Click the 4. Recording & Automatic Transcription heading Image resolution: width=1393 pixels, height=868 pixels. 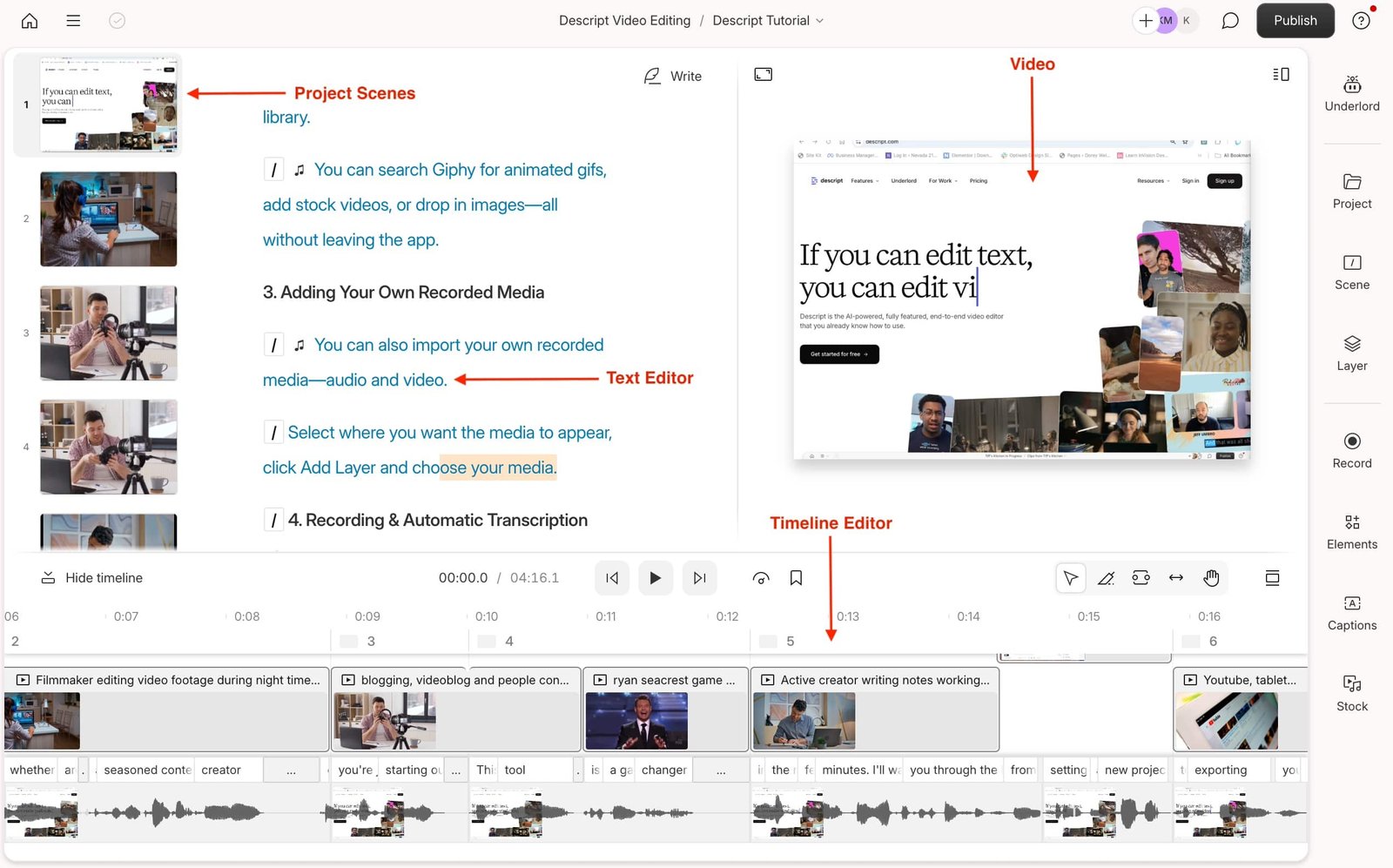[x=438, y=521]
